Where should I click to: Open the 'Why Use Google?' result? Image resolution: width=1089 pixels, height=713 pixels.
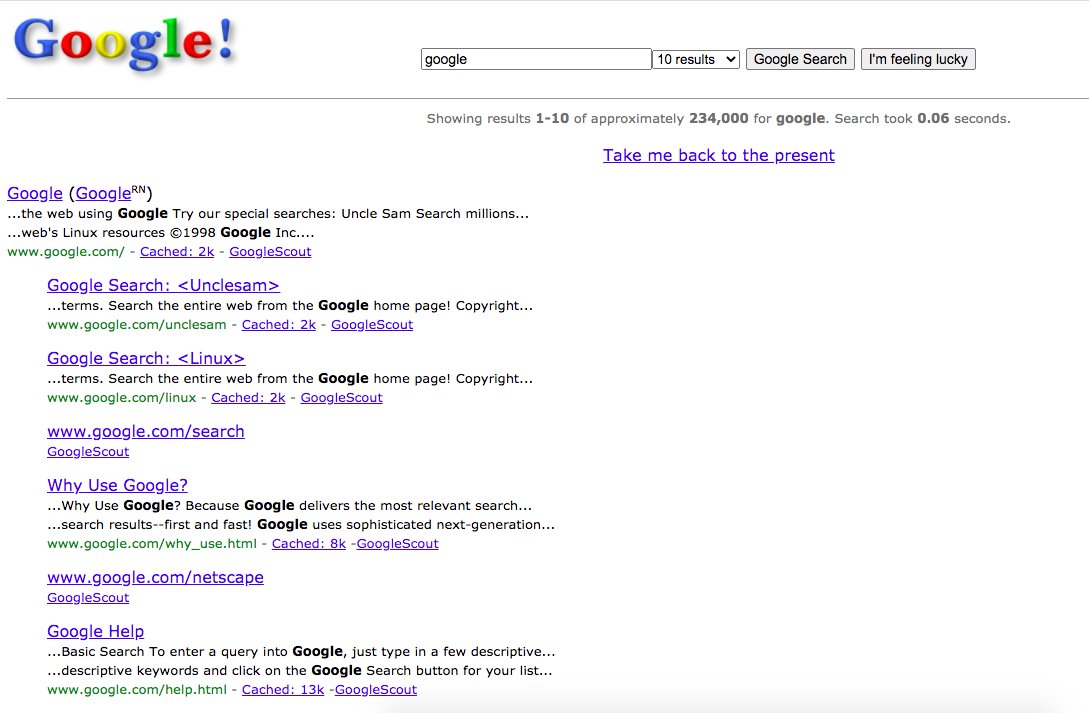117,485
